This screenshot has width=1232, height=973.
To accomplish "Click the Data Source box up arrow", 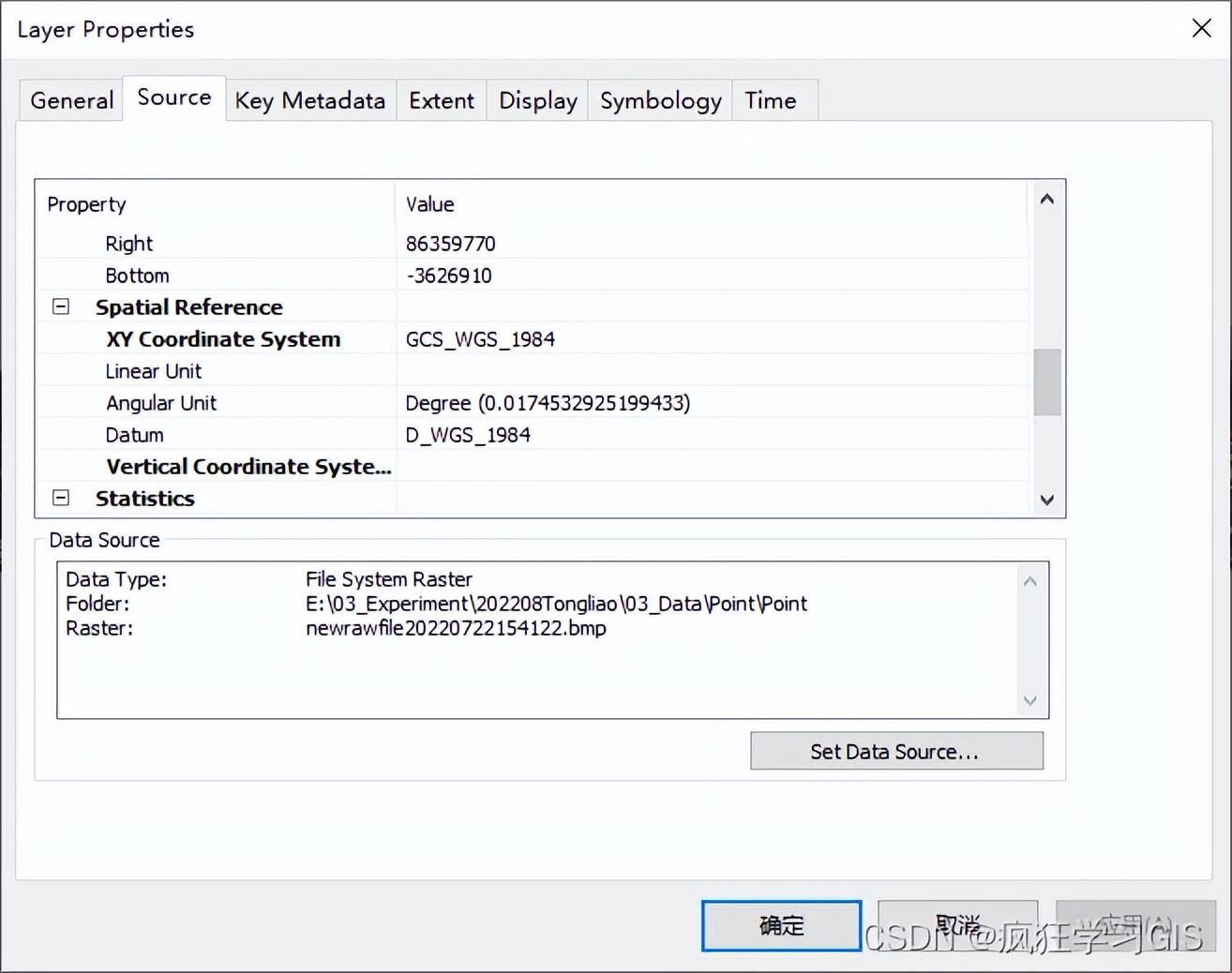I will pyautogui.click(x=1030, y=581).
